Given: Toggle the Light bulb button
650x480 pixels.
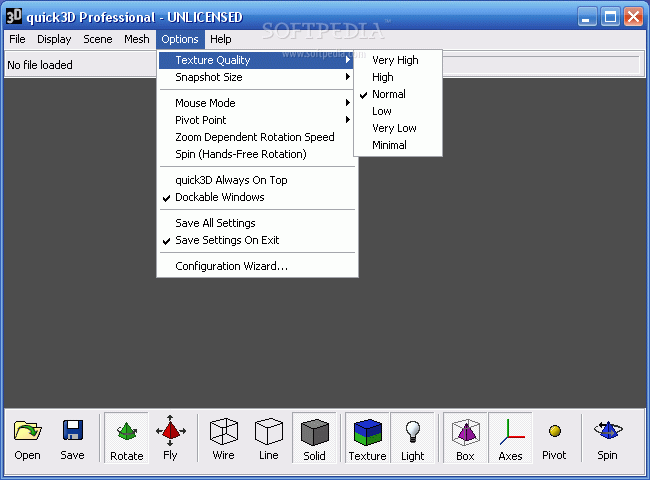Looking at the screenshot, I should point(412,438).
